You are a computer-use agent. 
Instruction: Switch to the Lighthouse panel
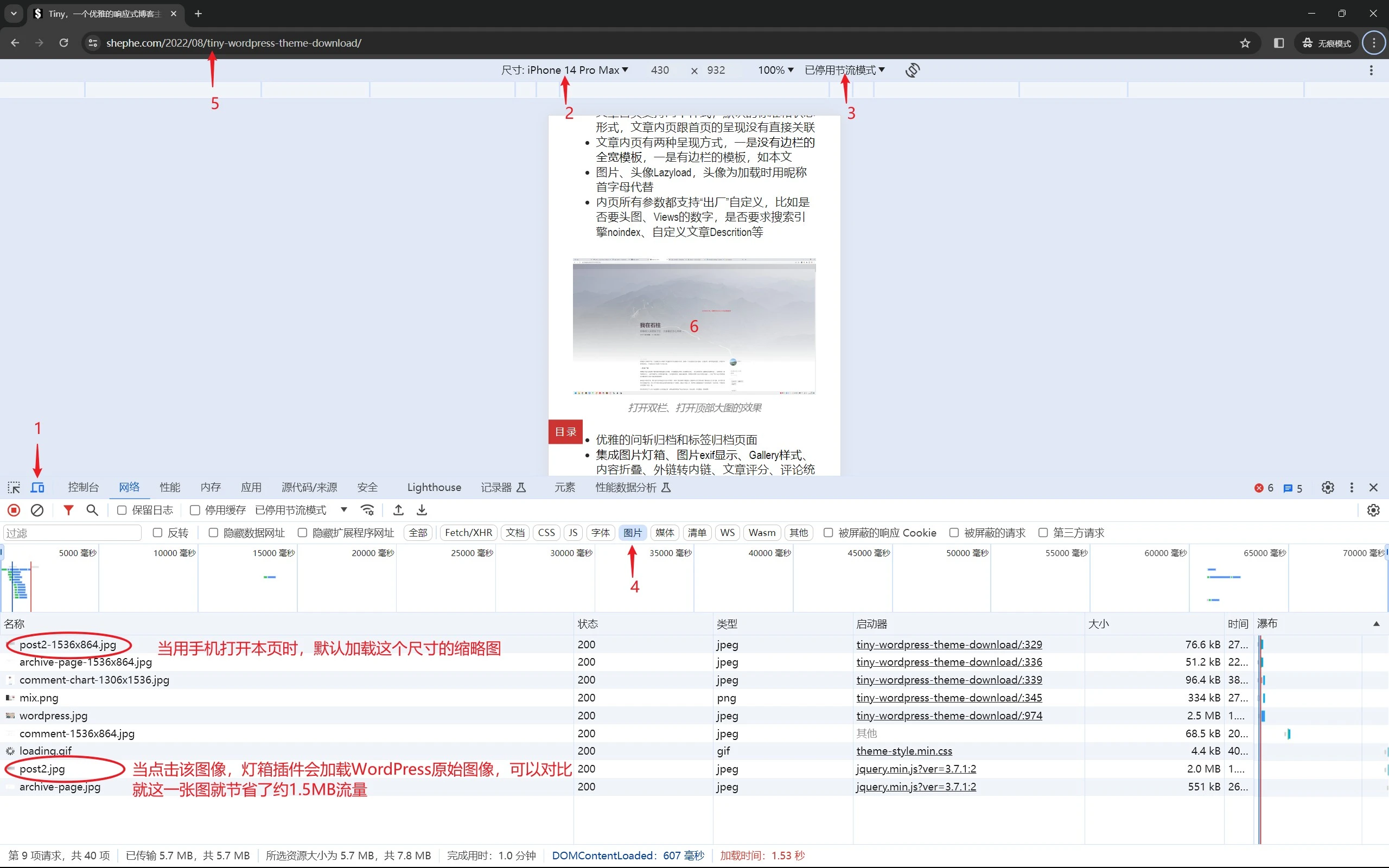[x=434, y=487]
